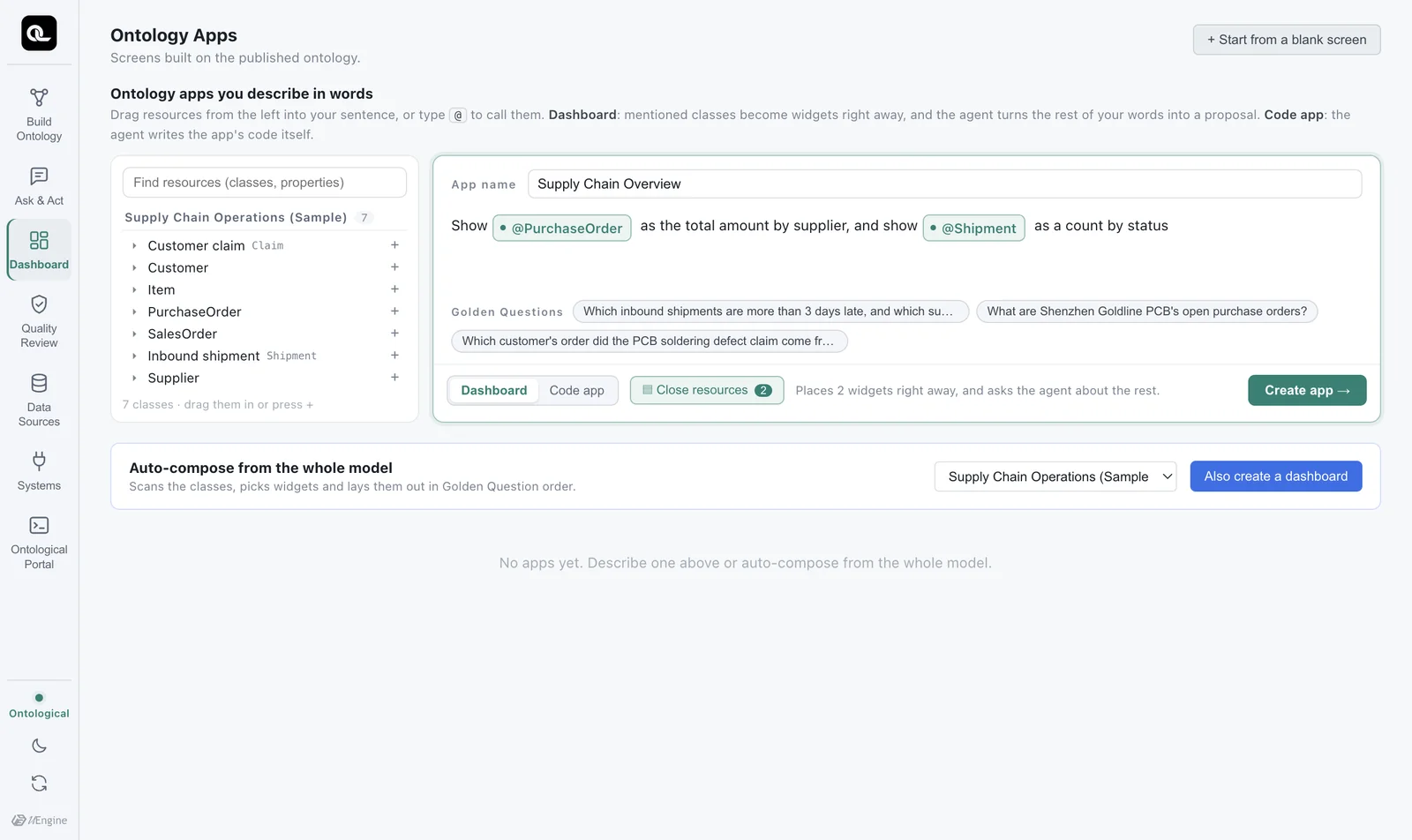Select the Dashboard mode tab

click(x=494, y=390)
